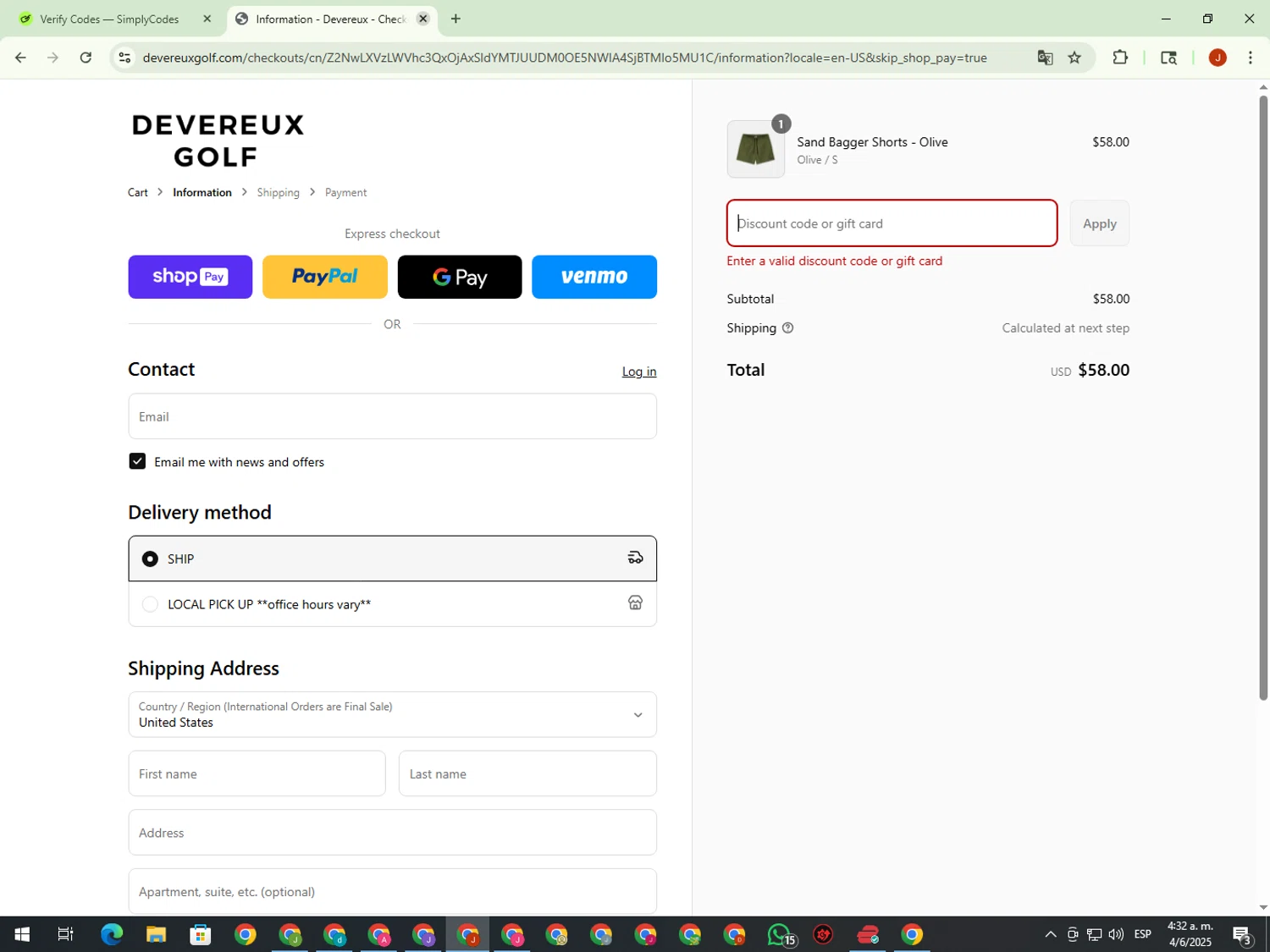
Task: Click the Apartment, suite field
Action: click(x=392, y=891)
